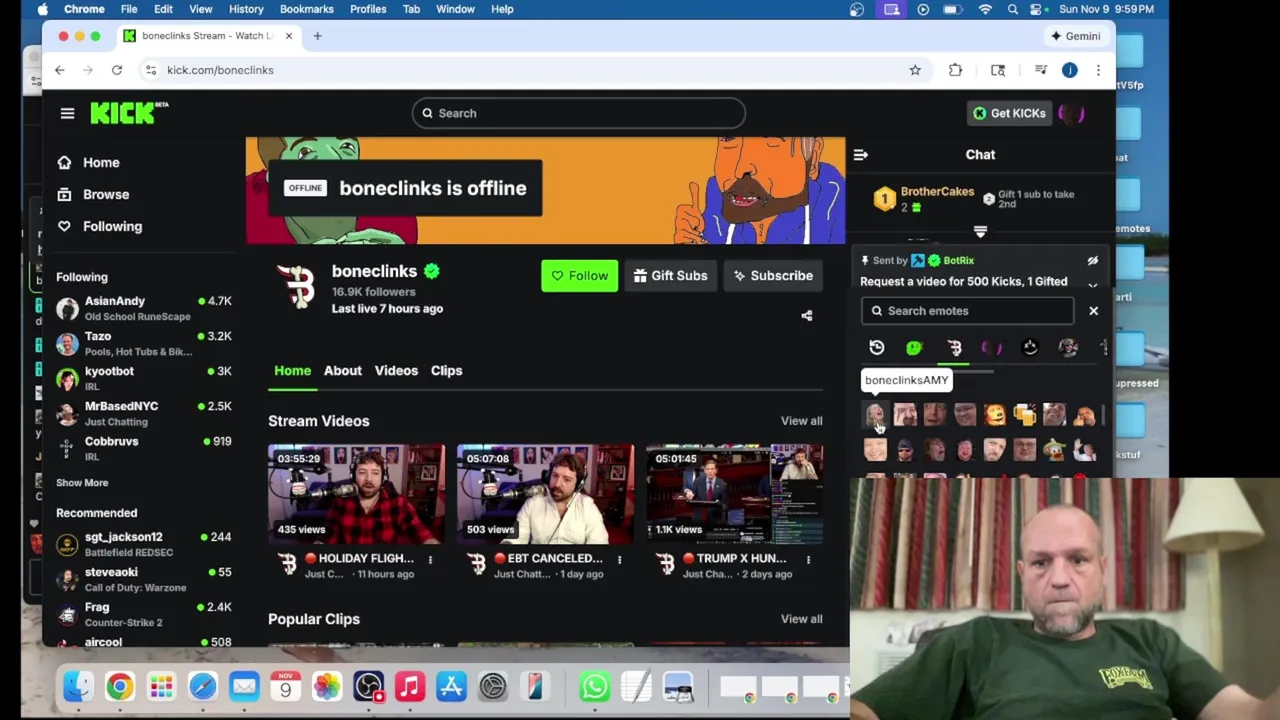Play the HOLIDAY FLIGH... video thumbnail

tap(357, 495)
